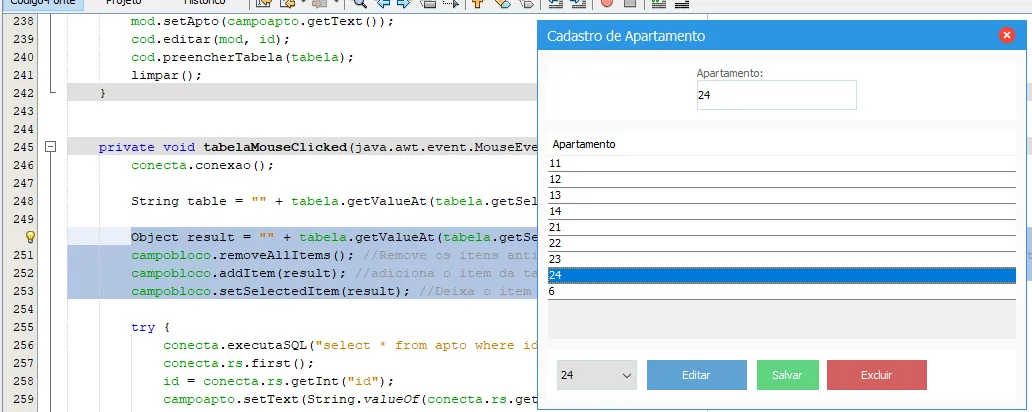Screen dimensions: 1032x412
Task: Click the red macro record icon
Action: (607, 4)
